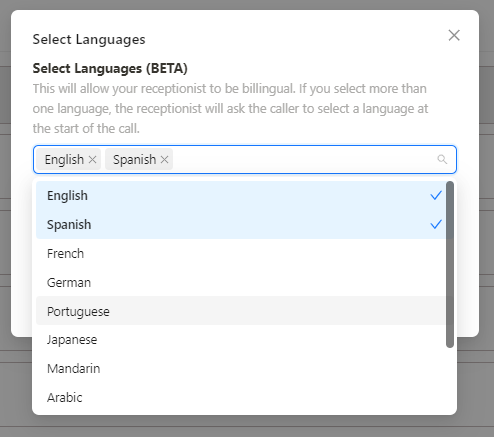Select French from the language list
The width and height of the screenshot is (494, 437).
[241, 254]
